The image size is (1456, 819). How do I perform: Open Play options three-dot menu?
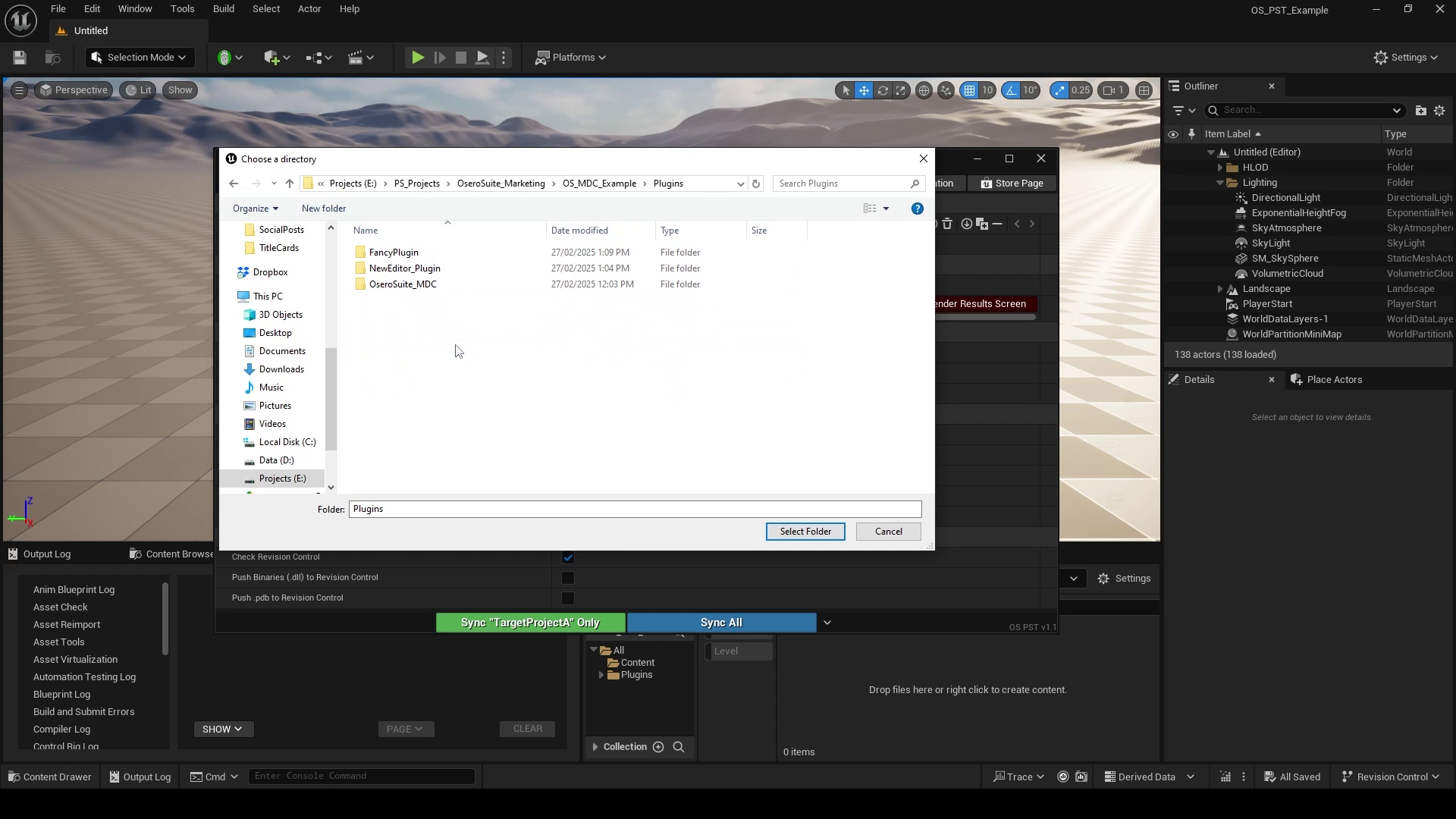tap(504, 58)
